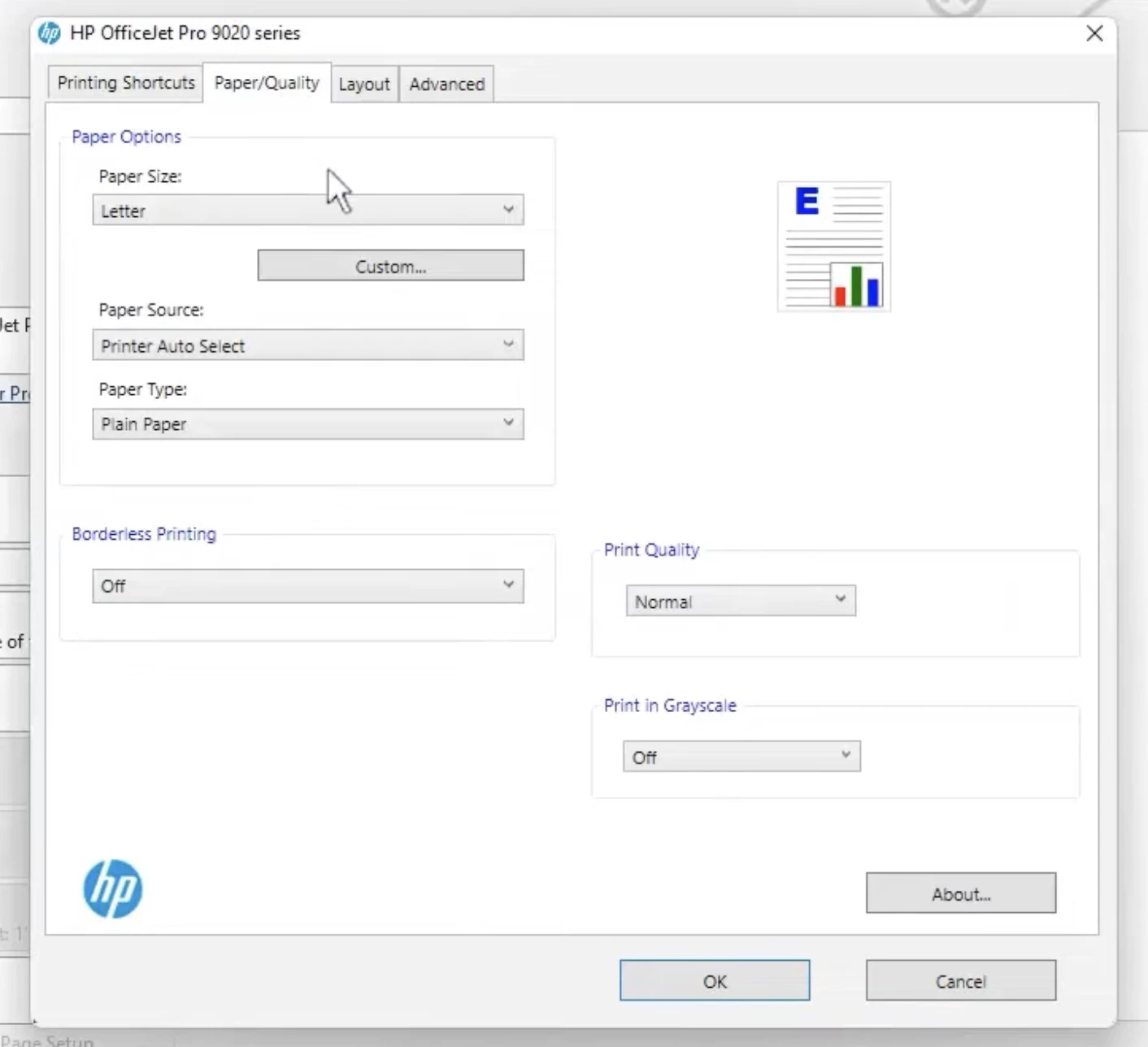Click the blue HP logo at bottom left
1148x1047 pixels.
[x=113, y=889]
